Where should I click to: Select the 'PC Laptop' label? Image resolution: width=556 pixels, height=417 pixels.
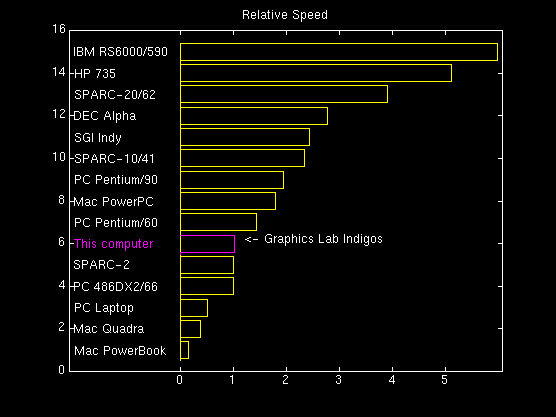pyautogui.click(x=104, y=308)
